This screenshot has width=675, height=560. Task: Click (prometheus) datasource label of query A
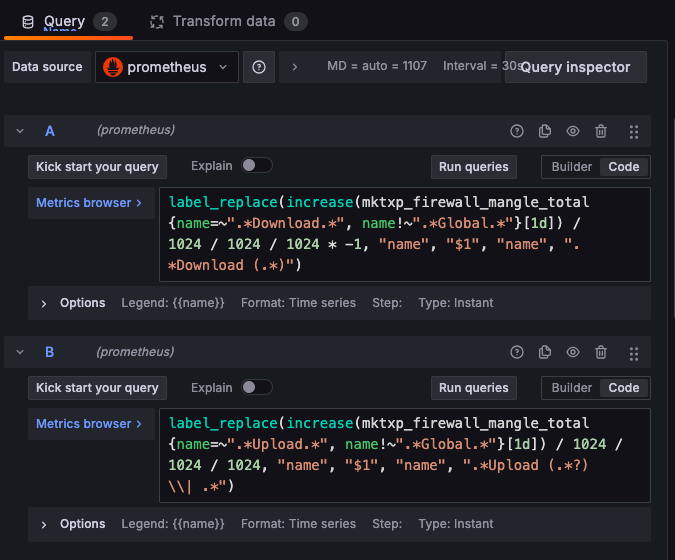(x=136, y=130)
